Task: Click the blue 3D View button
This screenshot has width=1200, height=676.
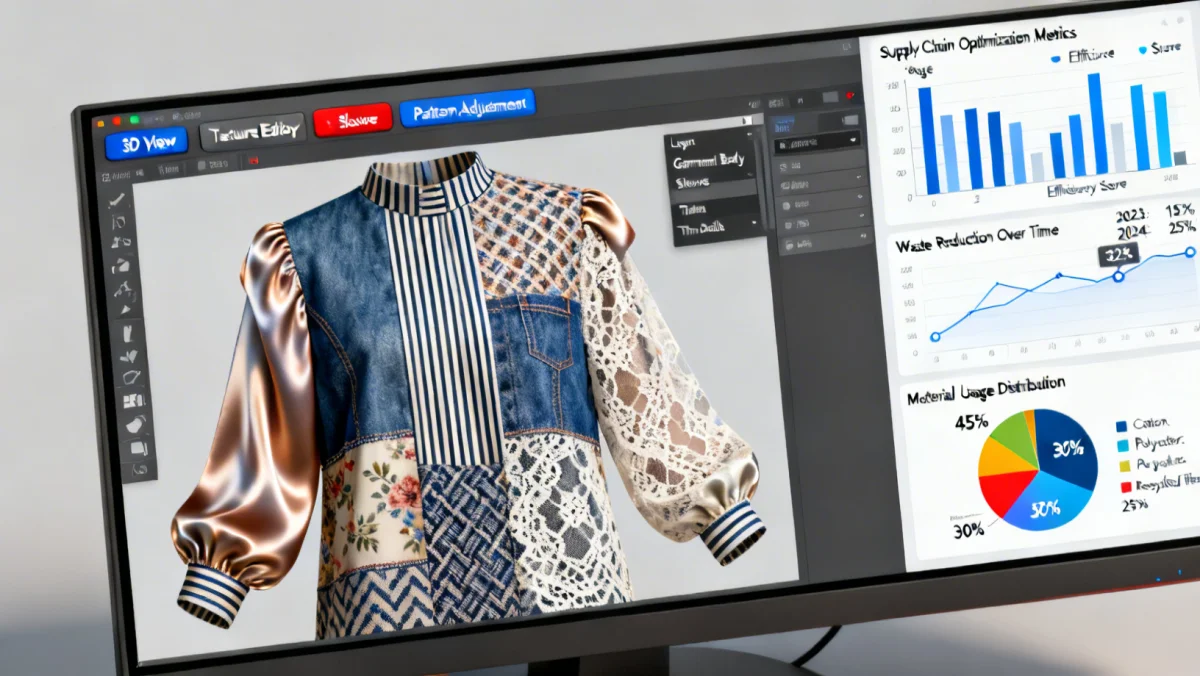Action: coord(147,144)
